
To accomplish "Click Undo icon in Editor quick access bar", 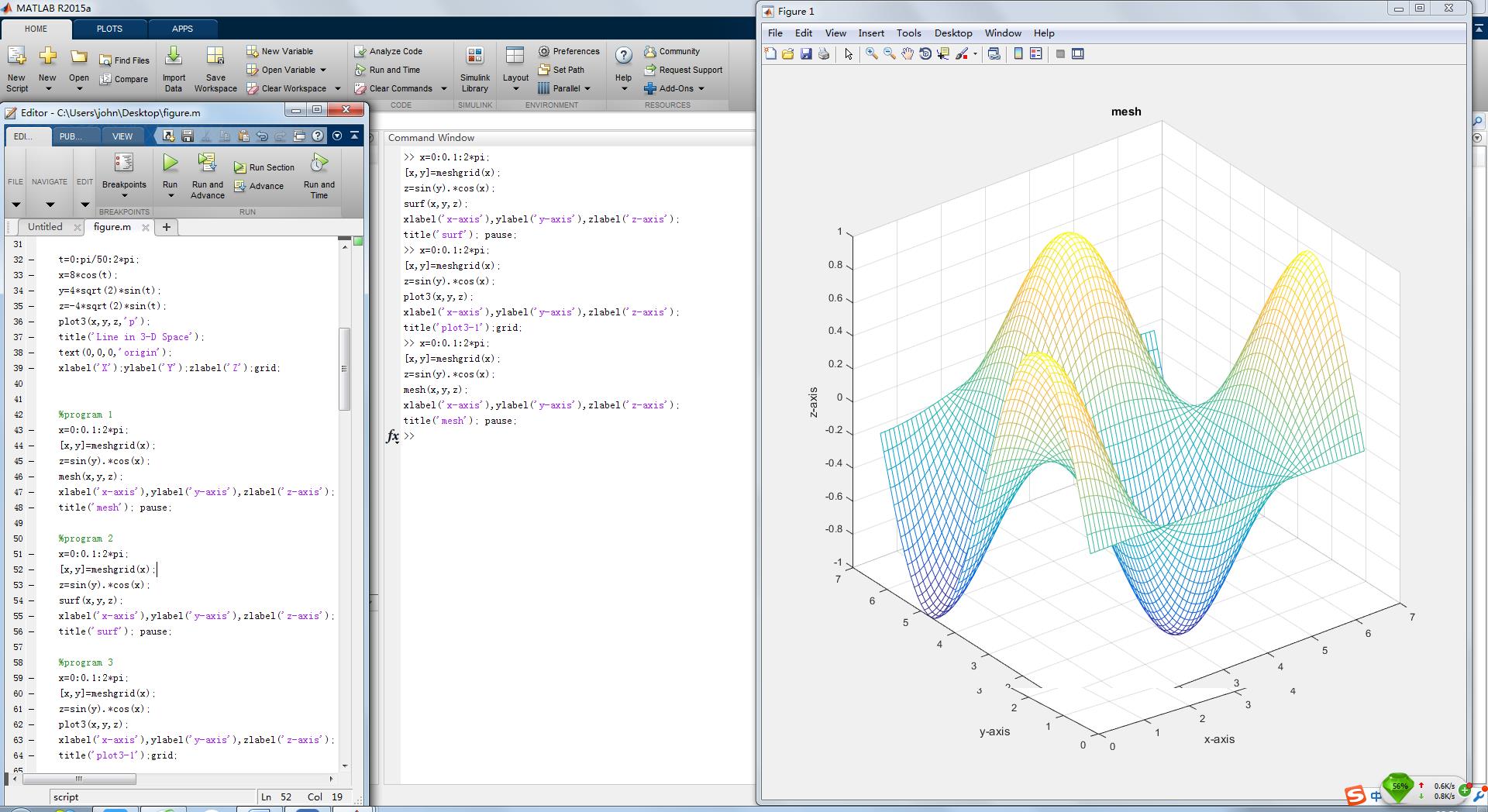I will pos(262,136).
